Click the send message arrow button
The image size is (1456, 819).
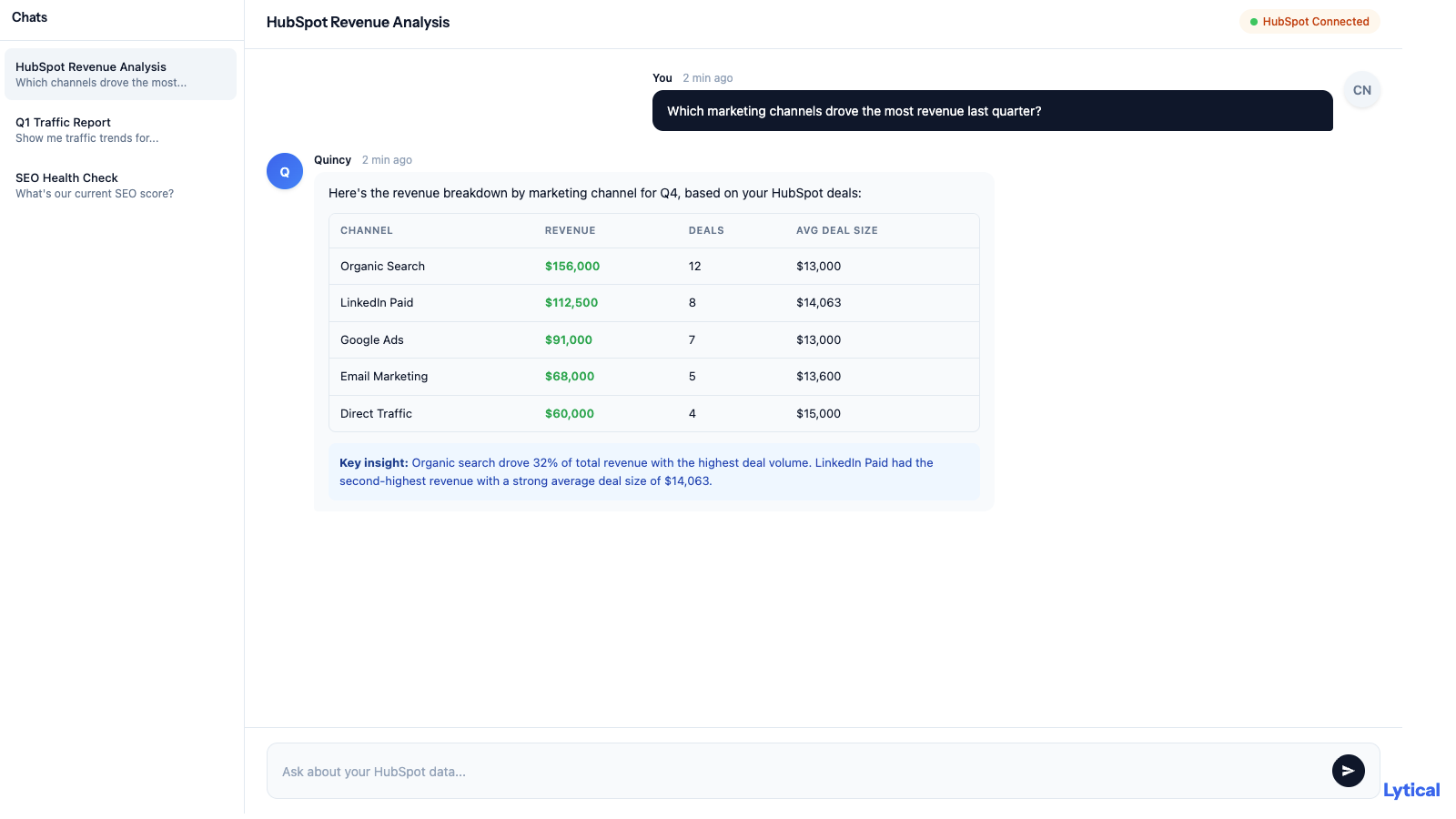pyautogui.click(x=1348, y=771)
